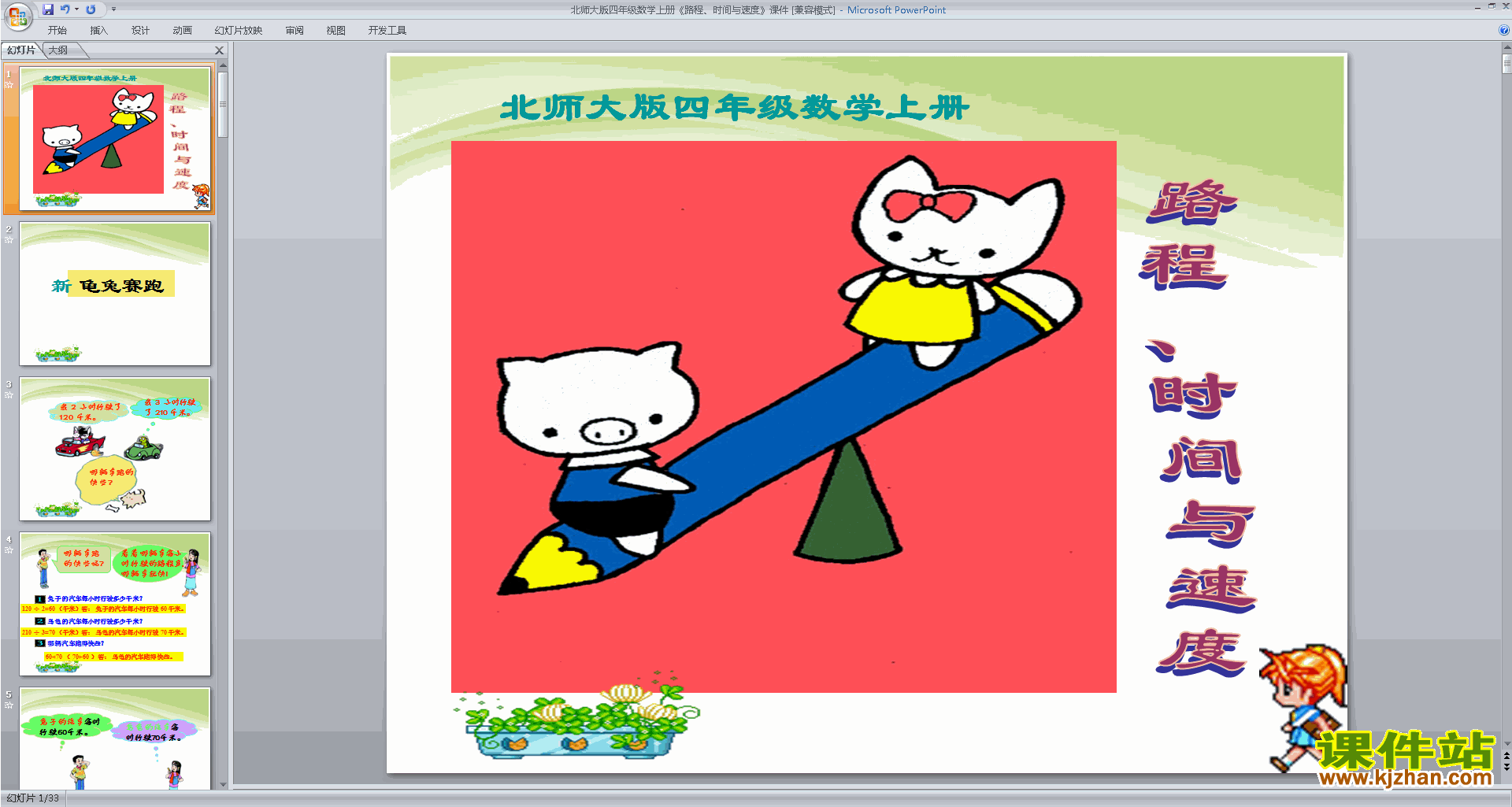Expand the Customize Quick Access Toolbar menu
Image resolution: width=1512 pixels, height=807 pixels.
(113, 9)
